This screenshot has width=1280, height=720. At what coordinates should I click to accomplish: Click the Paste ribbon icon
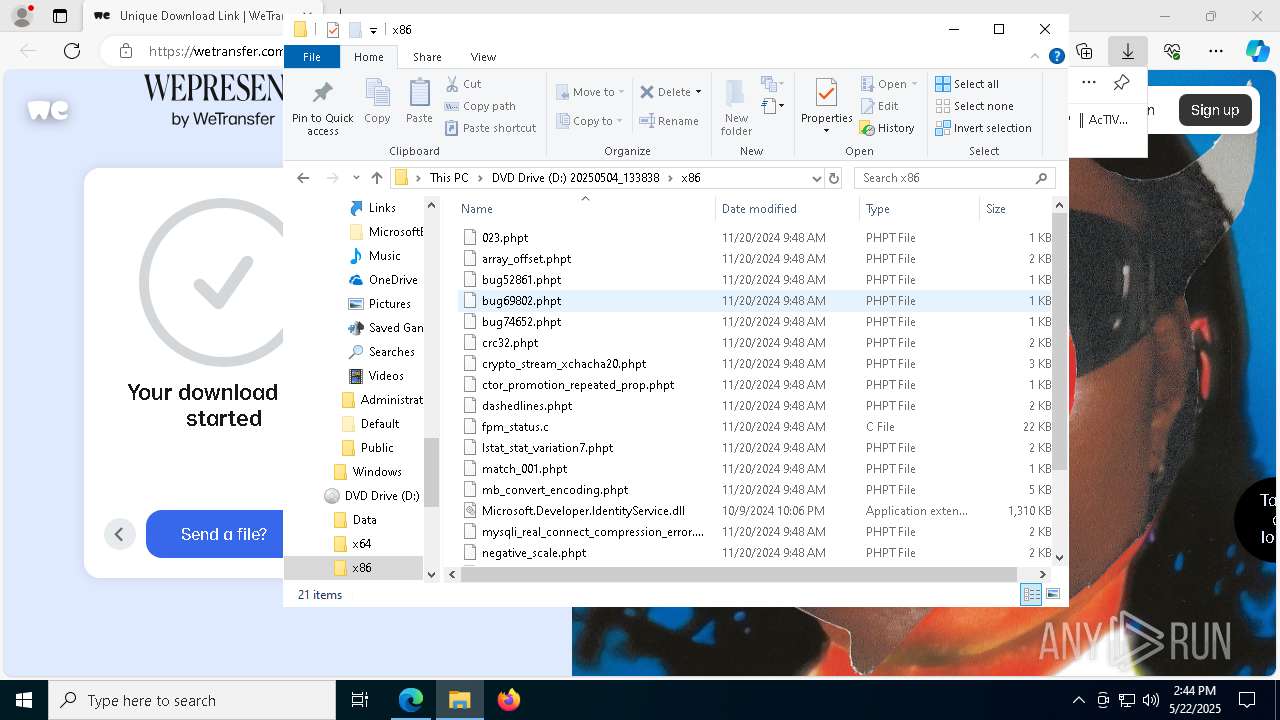pos(419,101)
